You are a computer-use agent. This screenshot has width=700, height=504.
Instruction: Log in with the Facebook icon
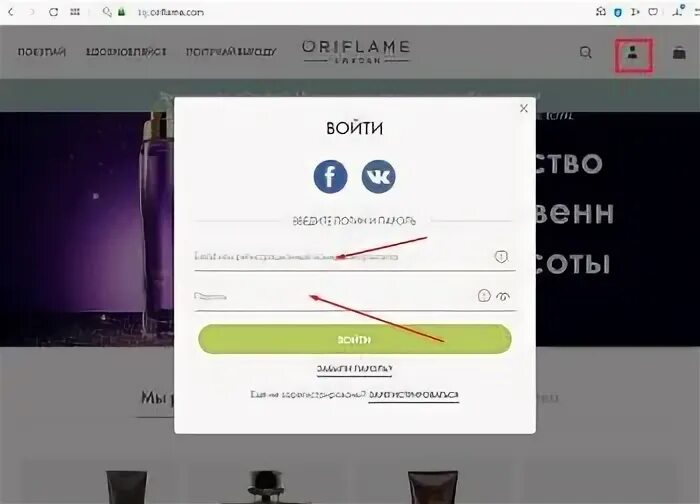[x=330, y=177]
